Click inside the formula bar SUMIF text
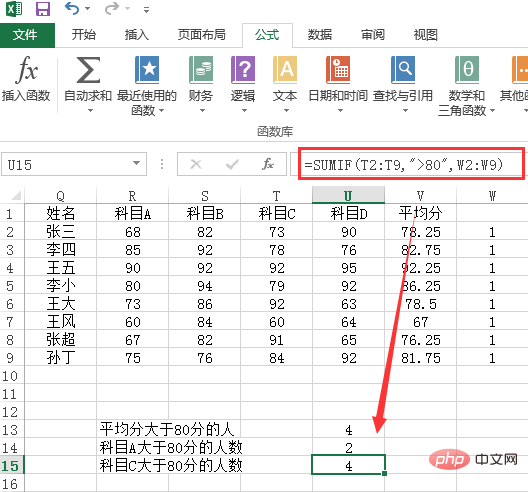This screenshot has width=528, height=492. click(x=403, y=165)
